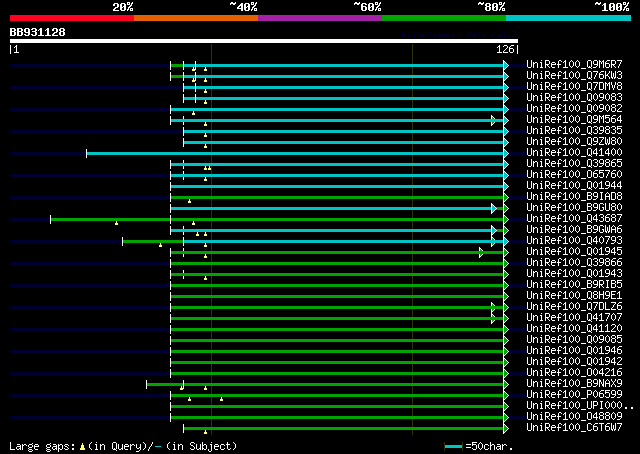Select the UniRef100_C6T6W7 label
The width and height of the screenshot is (640, 454).
tap(574, 428)
